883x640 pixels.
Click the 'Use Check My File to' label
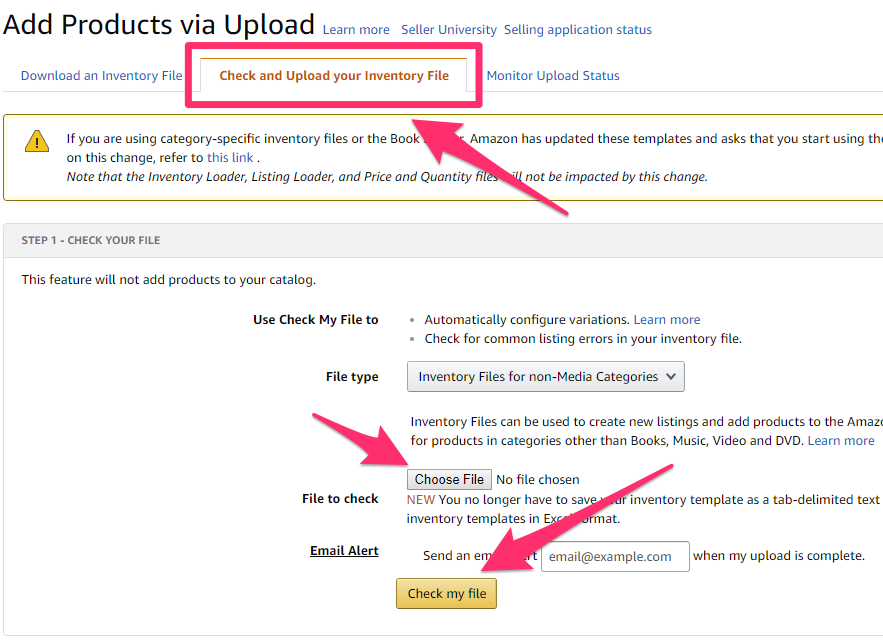click(315, 319)
